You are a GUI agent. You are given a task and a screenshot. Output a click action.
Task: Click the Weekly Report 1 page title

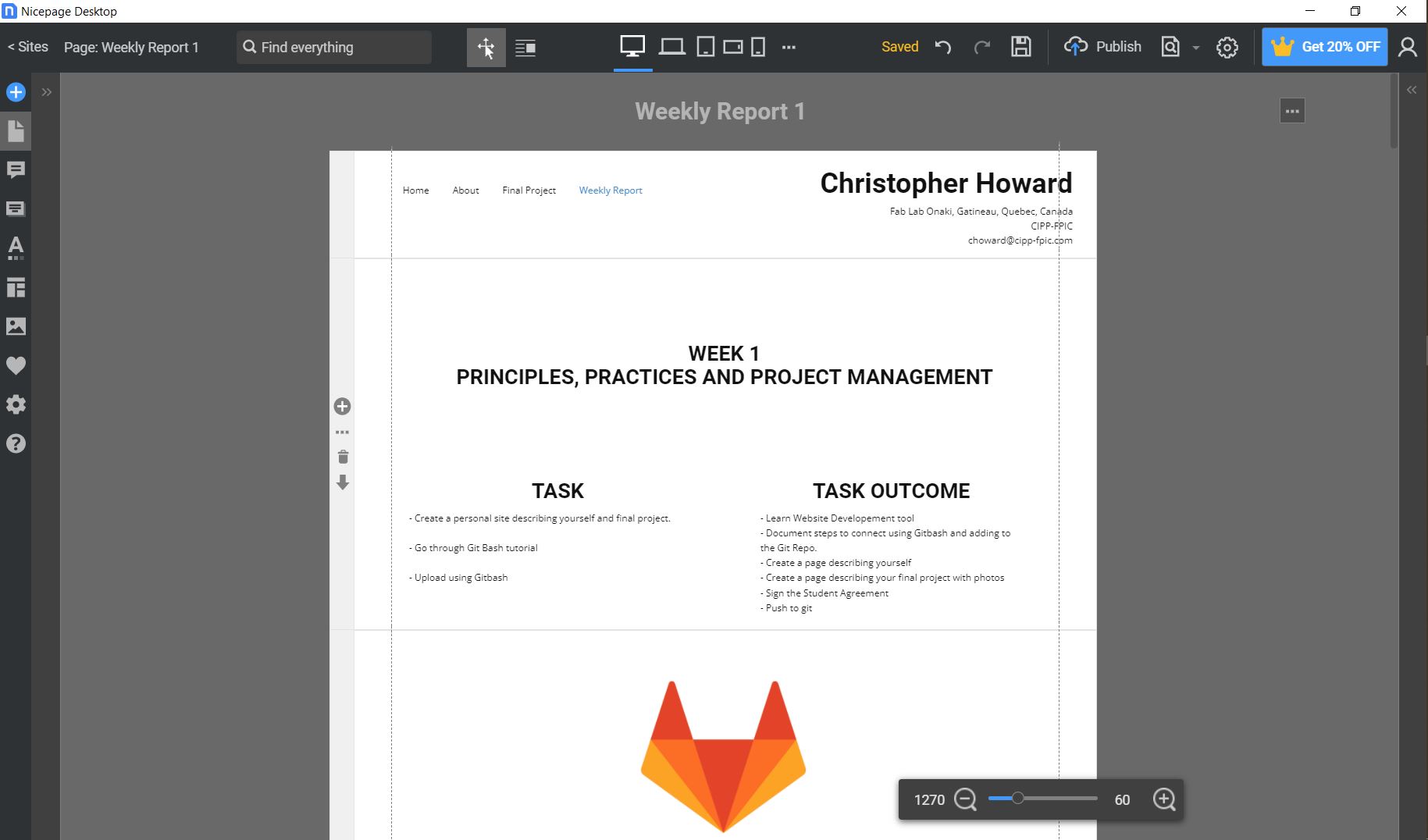(x=720, y=112)
